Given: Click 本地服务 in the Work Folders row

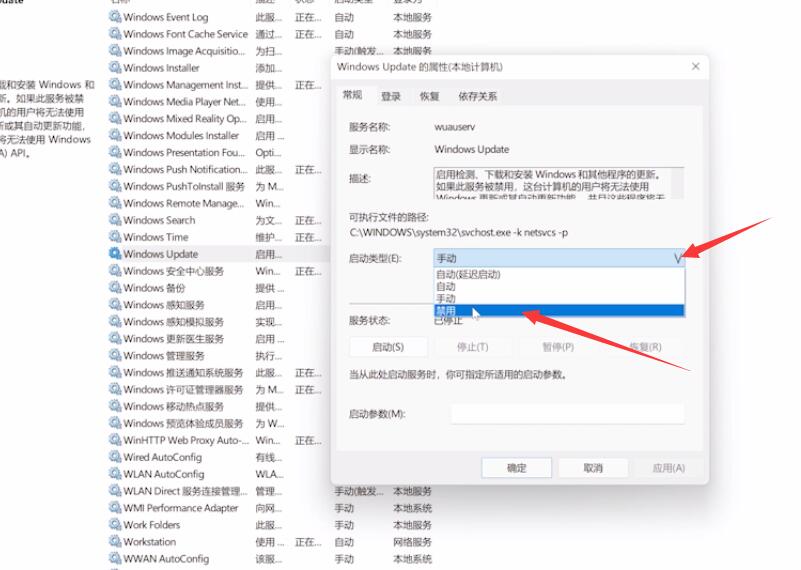Looking at the screenshot, I should pos(412,525).
